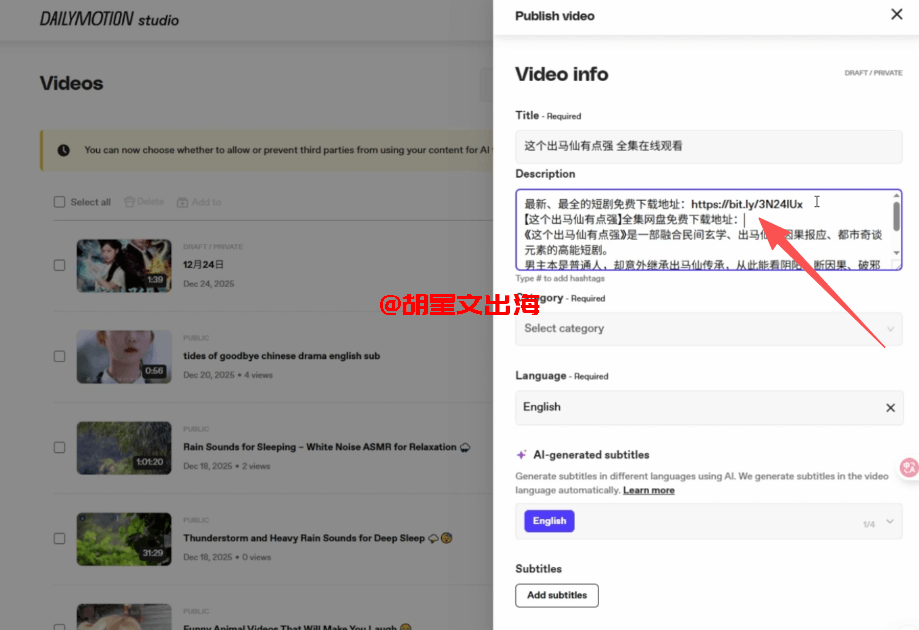Viewport: 919px width, 630px height.
Task: Click the 'Dec 24, 2025' date text
Action: pos(209,284)
